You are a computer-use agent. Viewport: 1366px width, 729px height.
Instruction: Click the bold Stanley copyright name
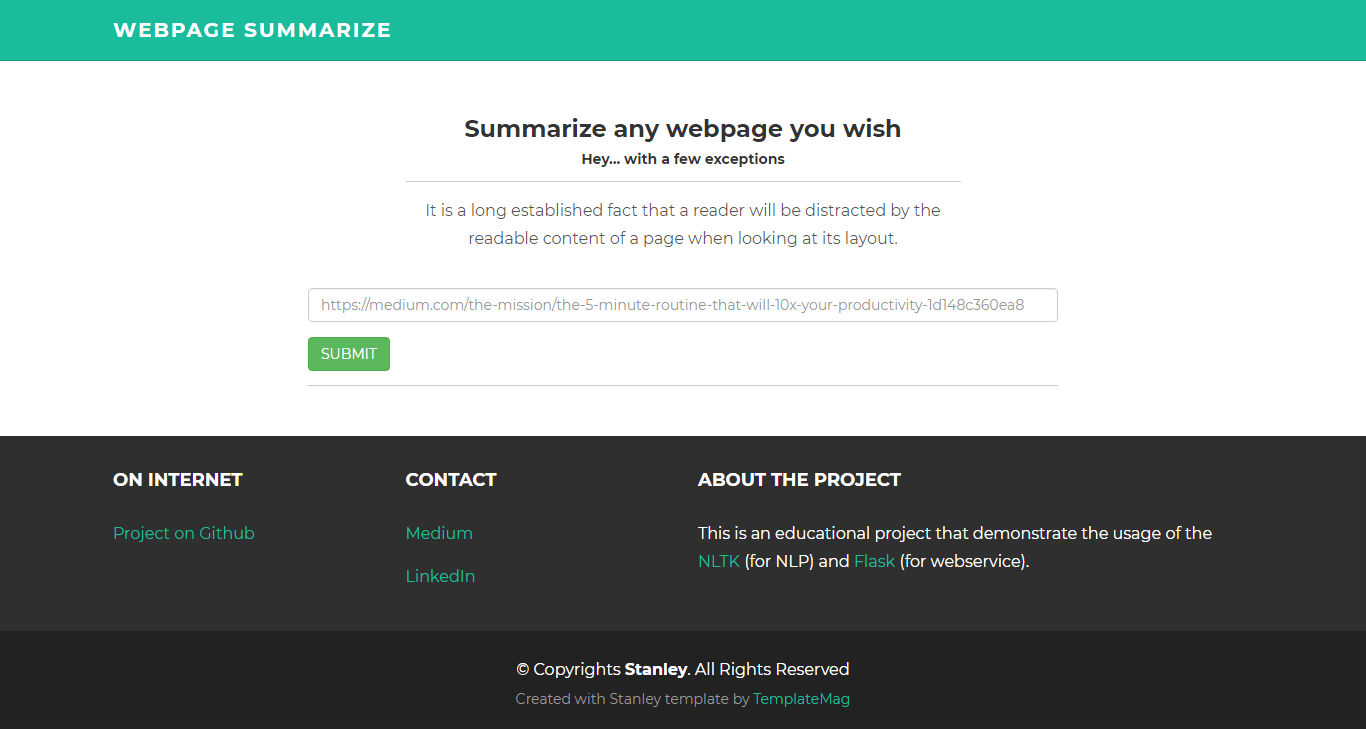click(x=655, y=669)
